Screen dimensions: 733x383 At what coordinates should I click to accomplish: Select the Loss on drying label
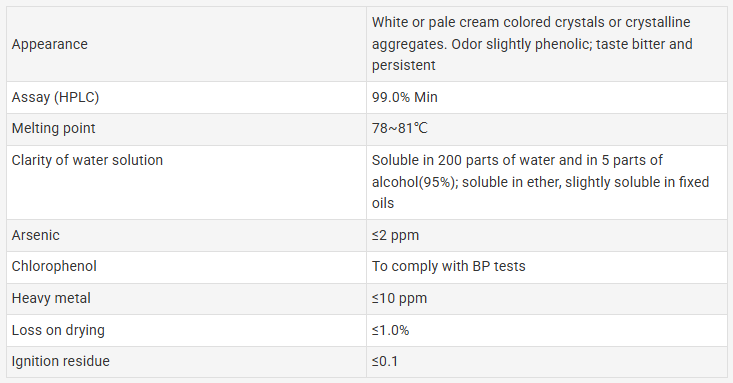pyautogui.click(x=58, y=330)
